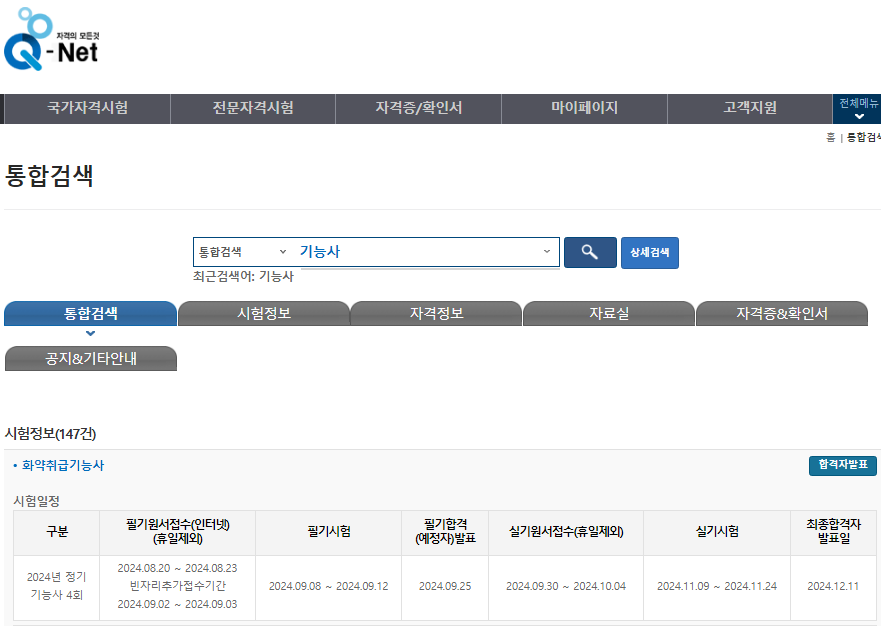This screenshot has width=881, height=626.
Task: Open the 화약취급기능사 link
Action: tap(63, 465)
